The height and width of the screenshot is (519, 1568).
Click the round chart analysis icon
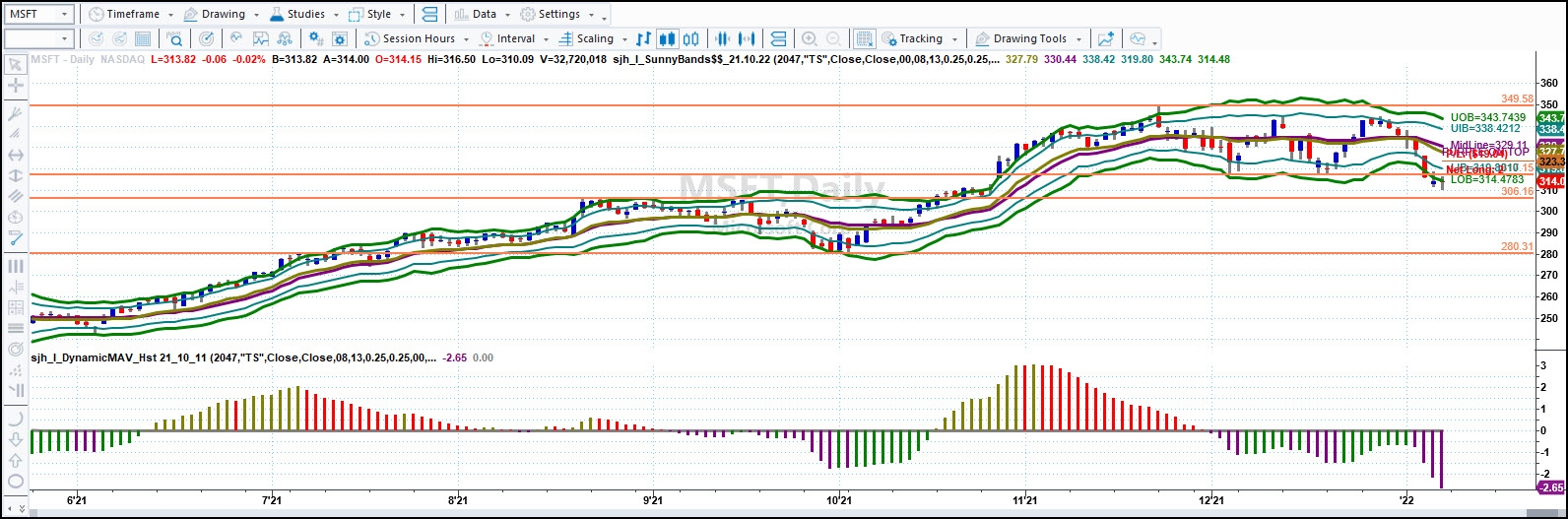click(x=236, y=38)
